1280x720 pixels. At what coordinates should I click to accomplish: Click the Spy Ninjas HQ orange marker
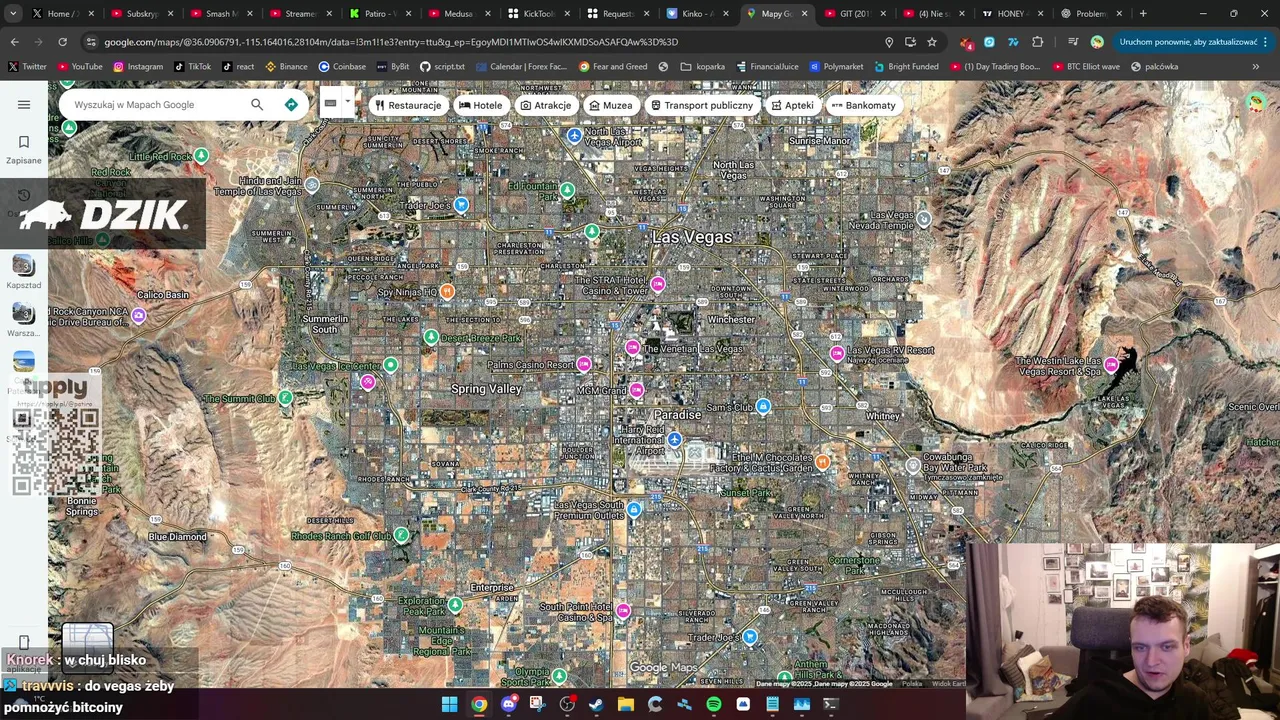pyautogui.click(x=447, y=291)
